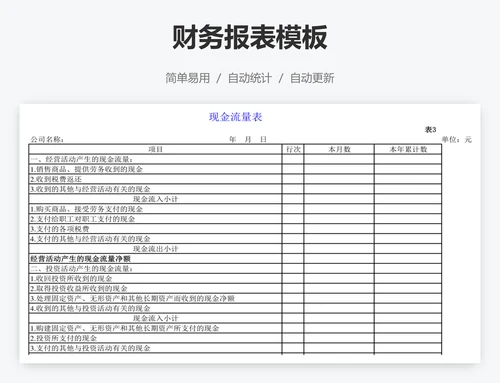Viewport: 500px width, 383px height.
Task: Select the 本年累计数 column header
Action: 408,149
